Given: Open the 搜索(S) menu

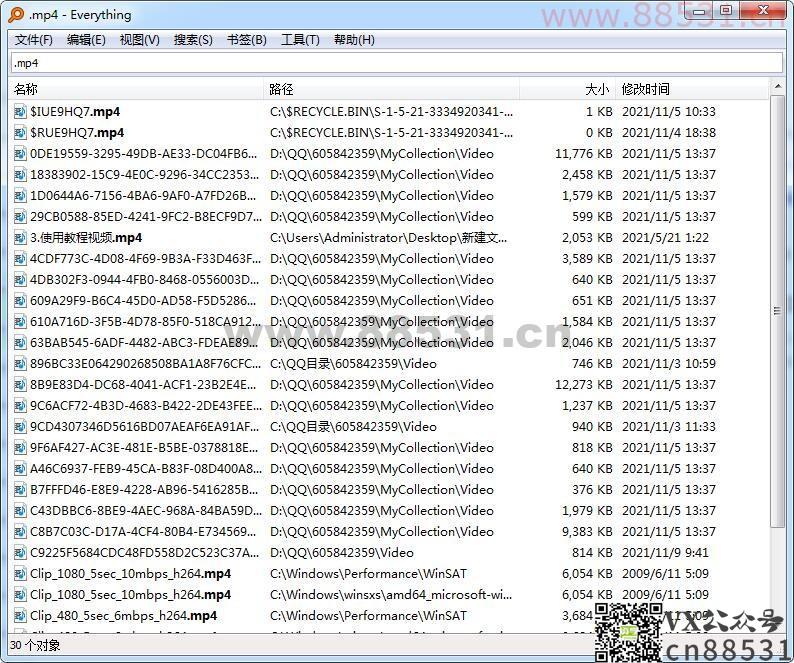Looking at the screenshot, I should [193, 40].
